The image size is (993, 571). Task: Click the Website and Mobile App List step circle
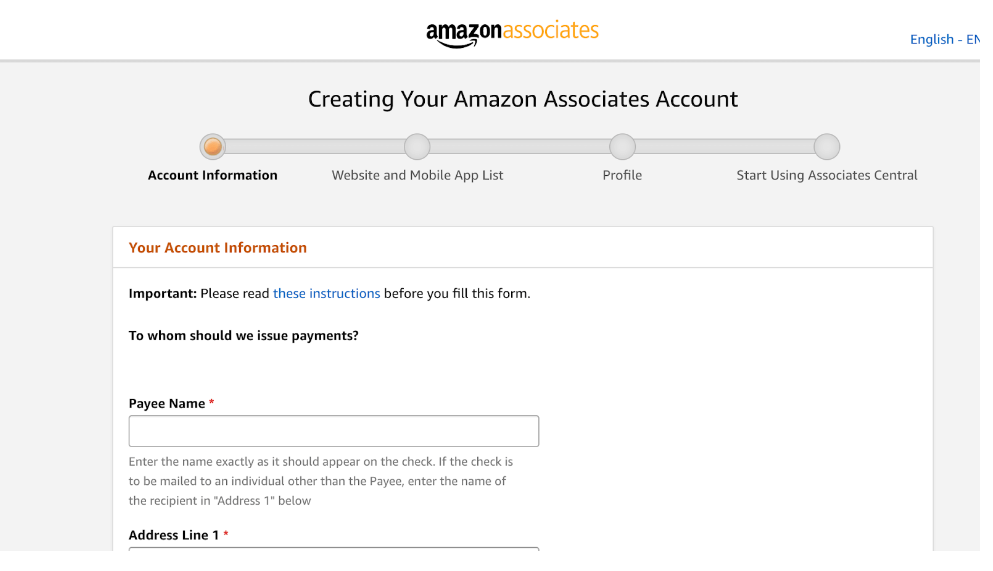pos(417,147)
